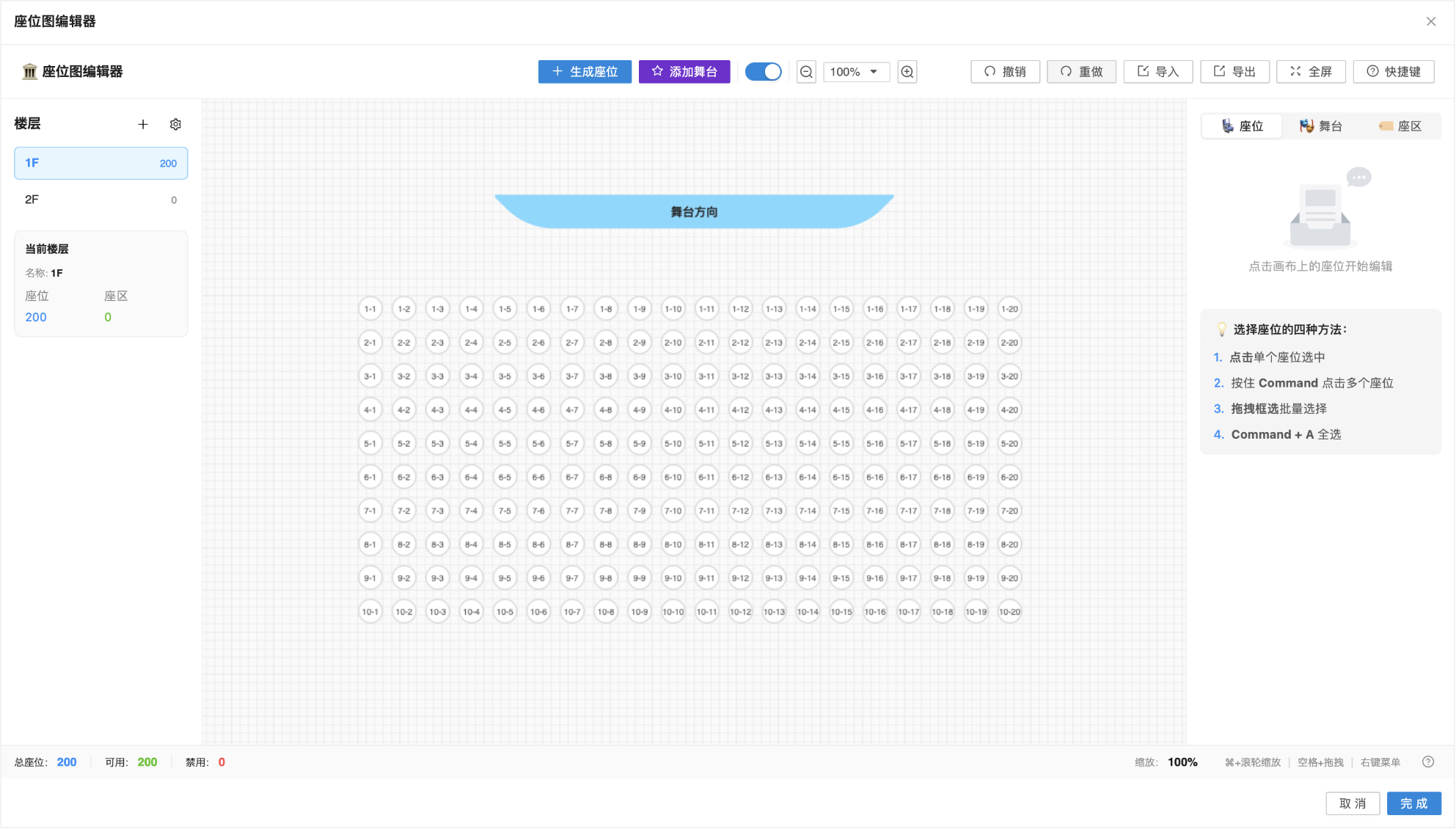
Task: Enter fullscreen with 全屏 button
Action: [1311, 72]
